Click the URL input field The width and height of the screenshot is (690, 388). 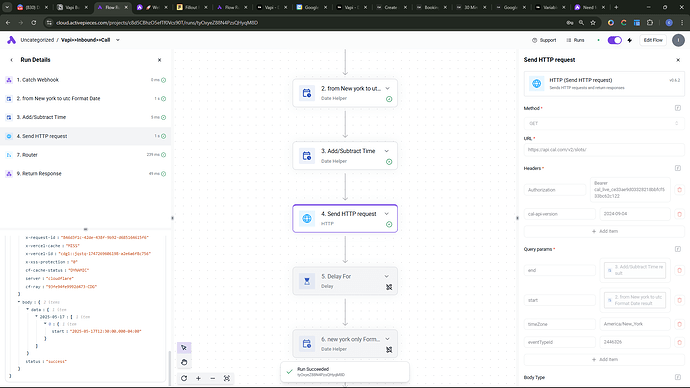(x=604, y=150)
